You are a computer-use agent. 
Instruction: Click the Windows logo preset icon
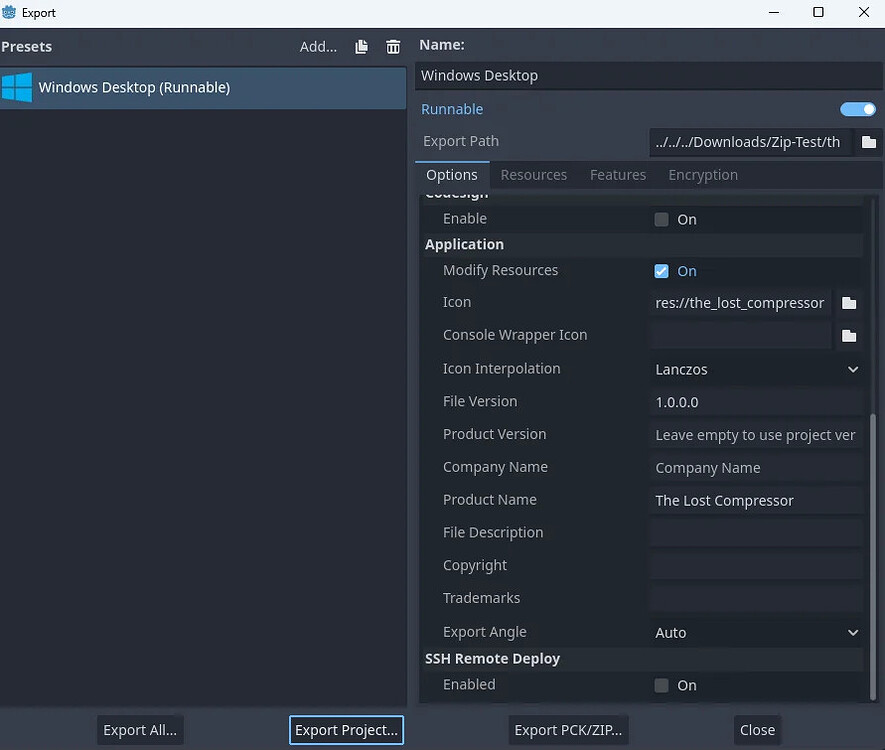(x=16, y=87)
